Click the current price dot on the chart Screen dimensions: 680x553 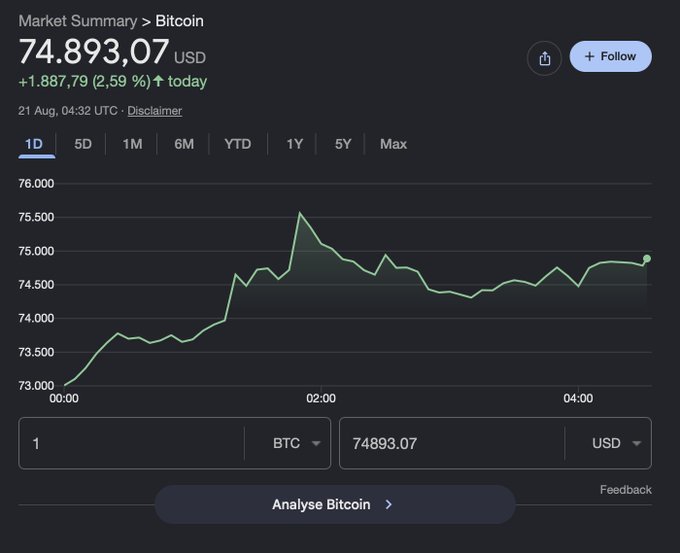pyautogui.click(x=647, y=259)
